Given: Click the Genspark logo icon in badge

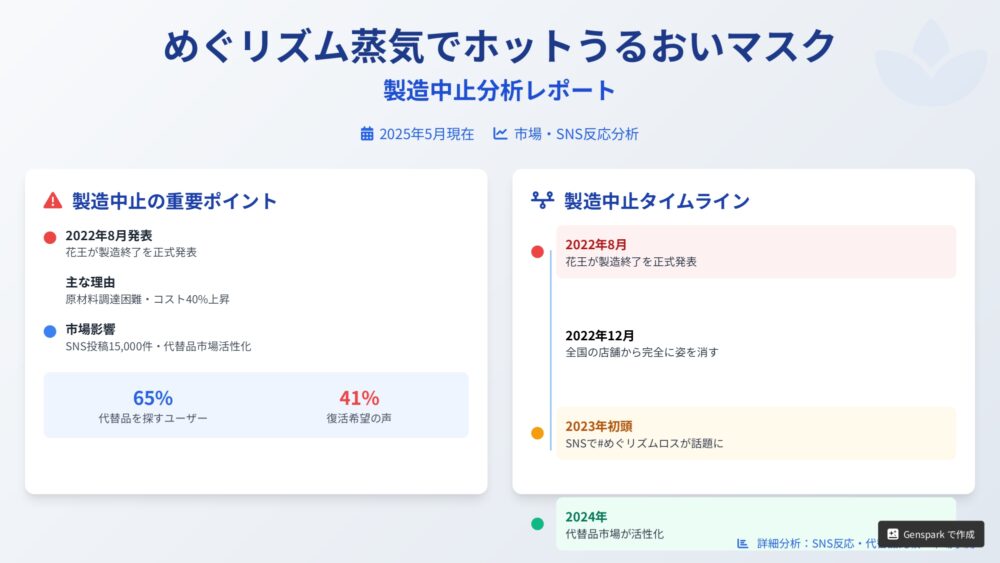Looking at the screenshot, I should point(893,534).
